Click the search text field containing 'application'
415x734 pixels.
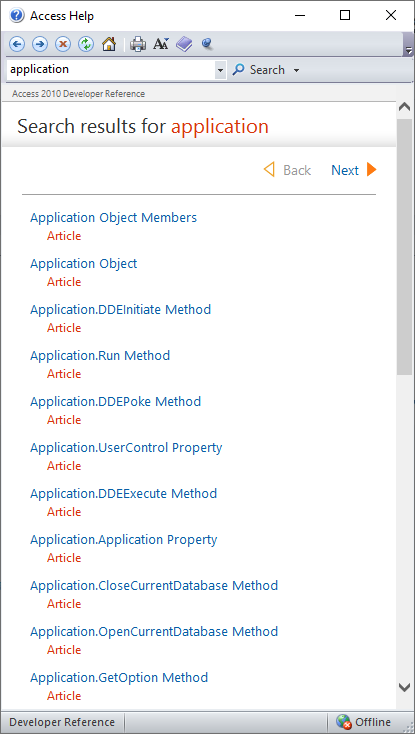pyautogui.click(x=110, y=70)
